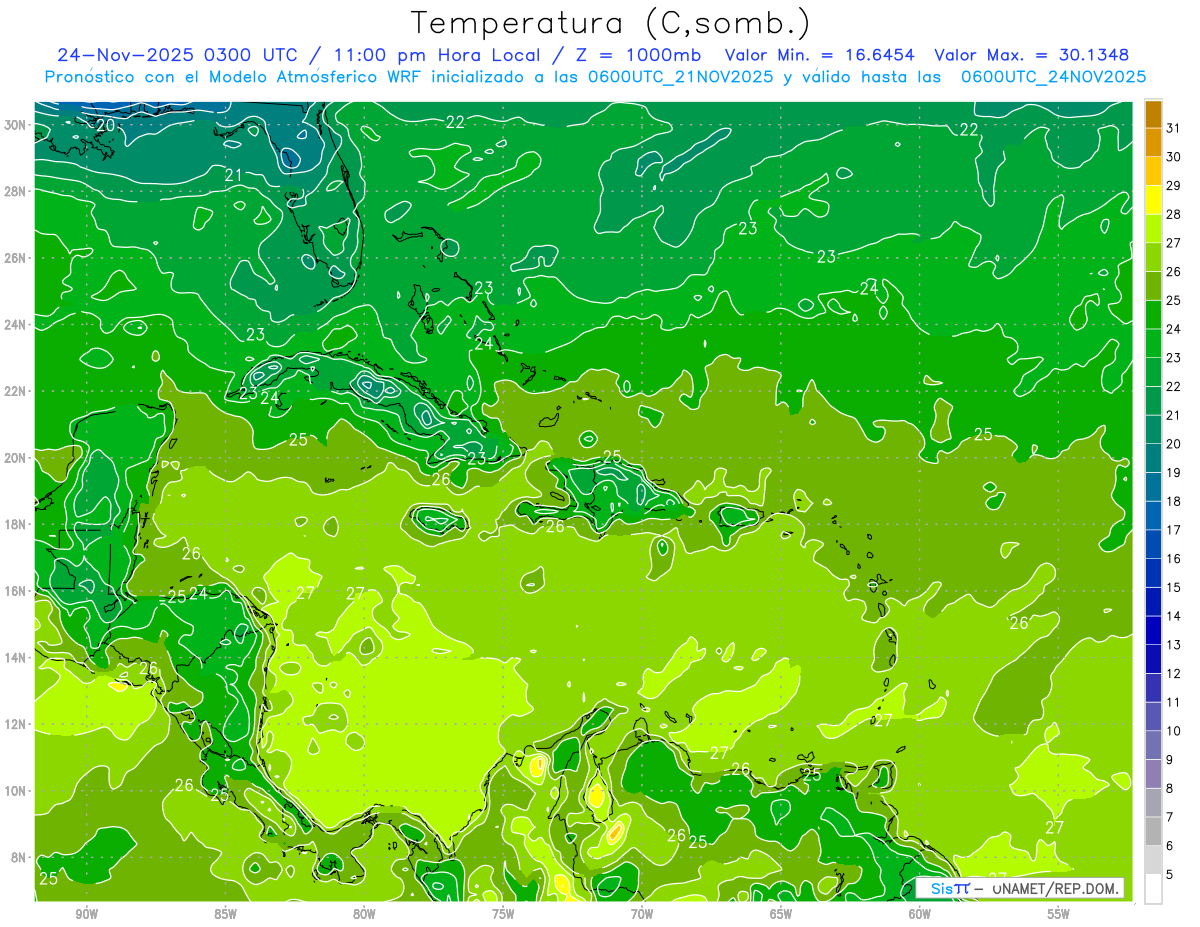This screenshot has height=927, width=1200.
Task: Pick the yellow color-scale segment between 28 and 29
Action: pyautogui.click(x=1153, y=200)
